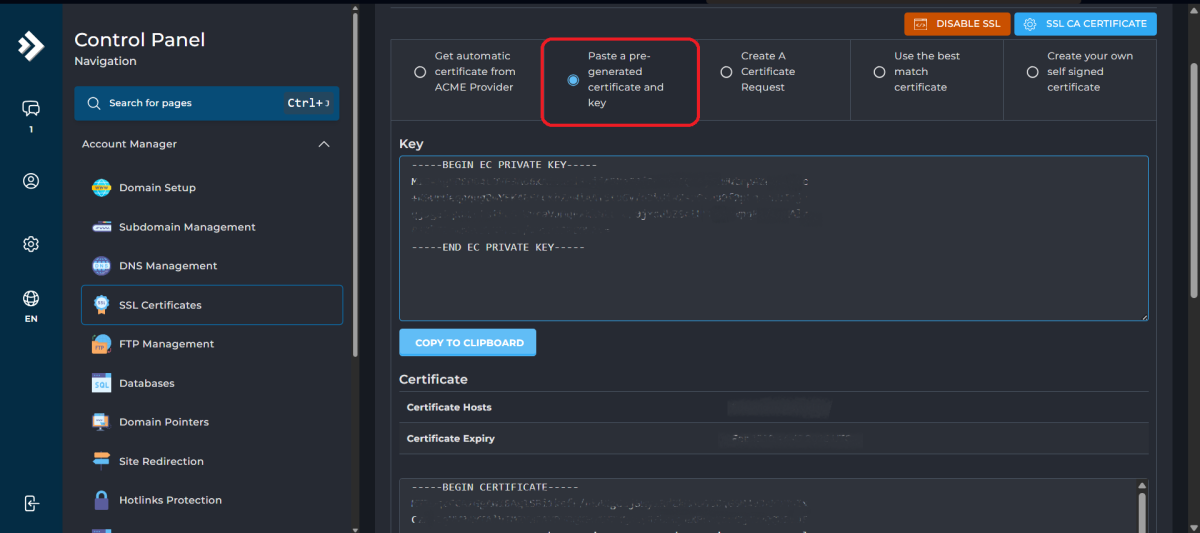
Task: Click the logout icon at bottom left
Action: [x=31, y=503]
